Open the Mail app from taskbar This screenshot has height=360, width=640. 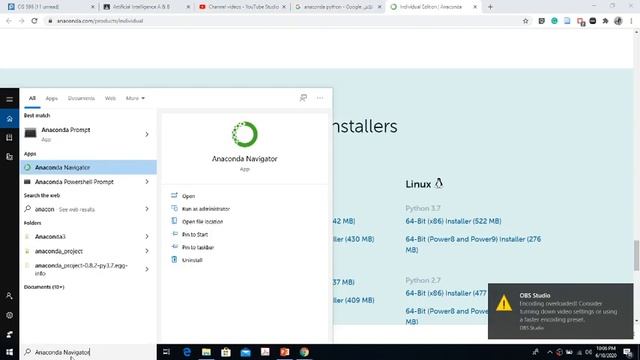245,352
